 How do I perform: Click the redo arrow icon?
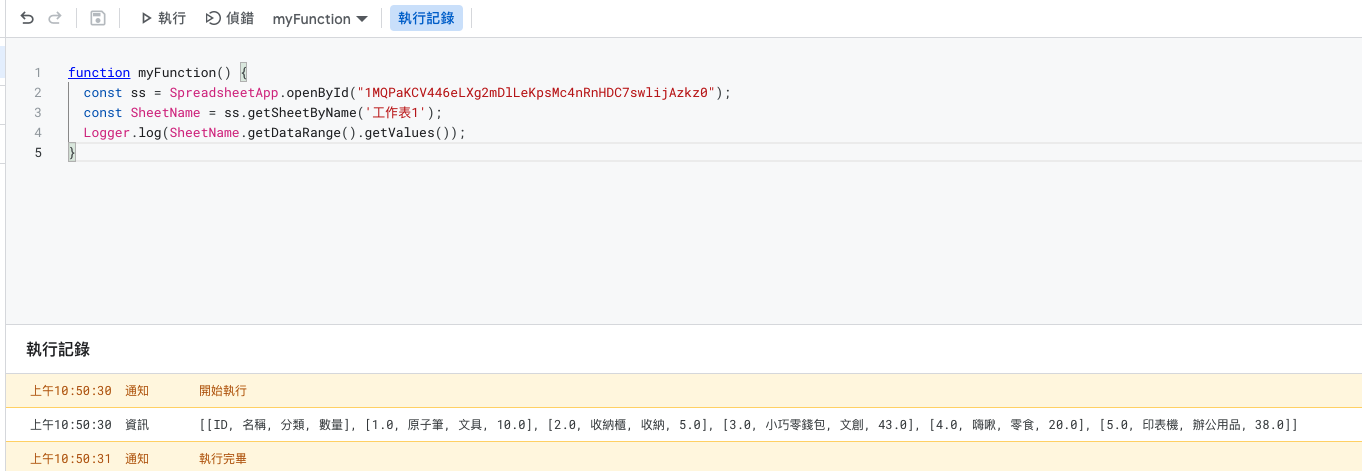(55, 18)
